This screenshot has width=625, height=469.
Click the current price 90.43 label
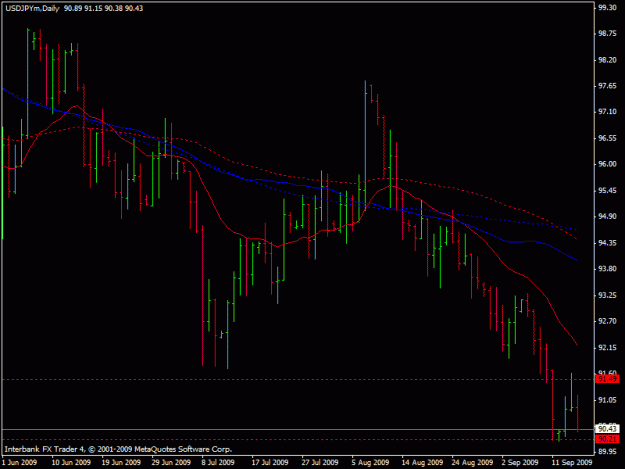click(607, 429)
